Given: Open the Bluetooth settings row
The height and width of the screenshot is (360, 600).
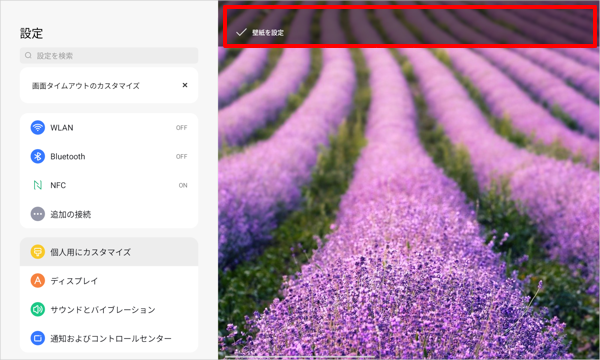Looking at the screenshot, I should pos(109,156).
